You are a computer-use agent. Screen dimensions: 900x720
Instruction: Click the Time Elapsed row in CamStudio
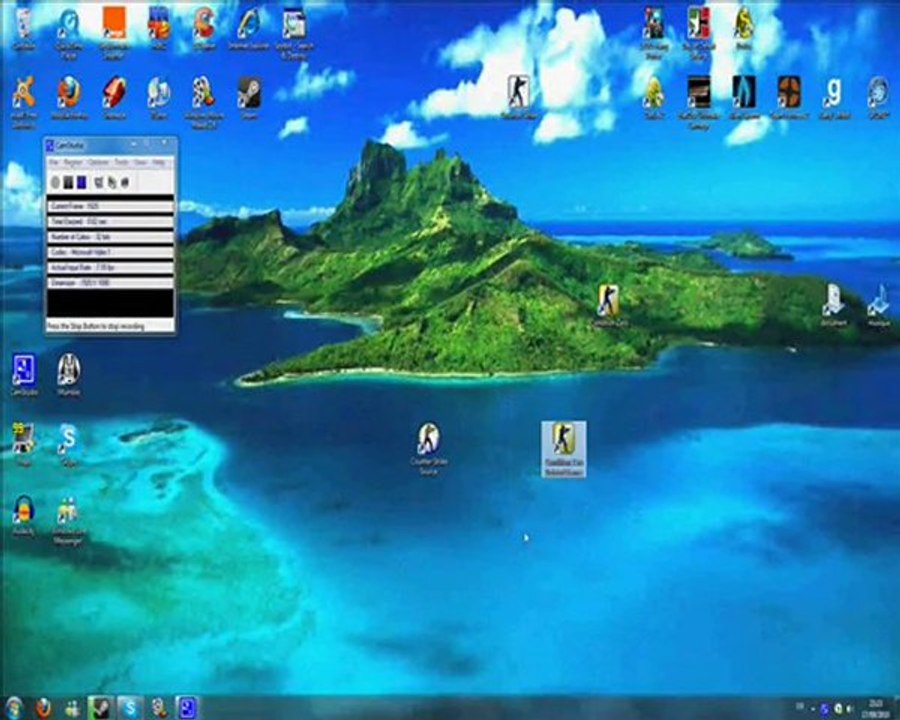pos(110,222)
